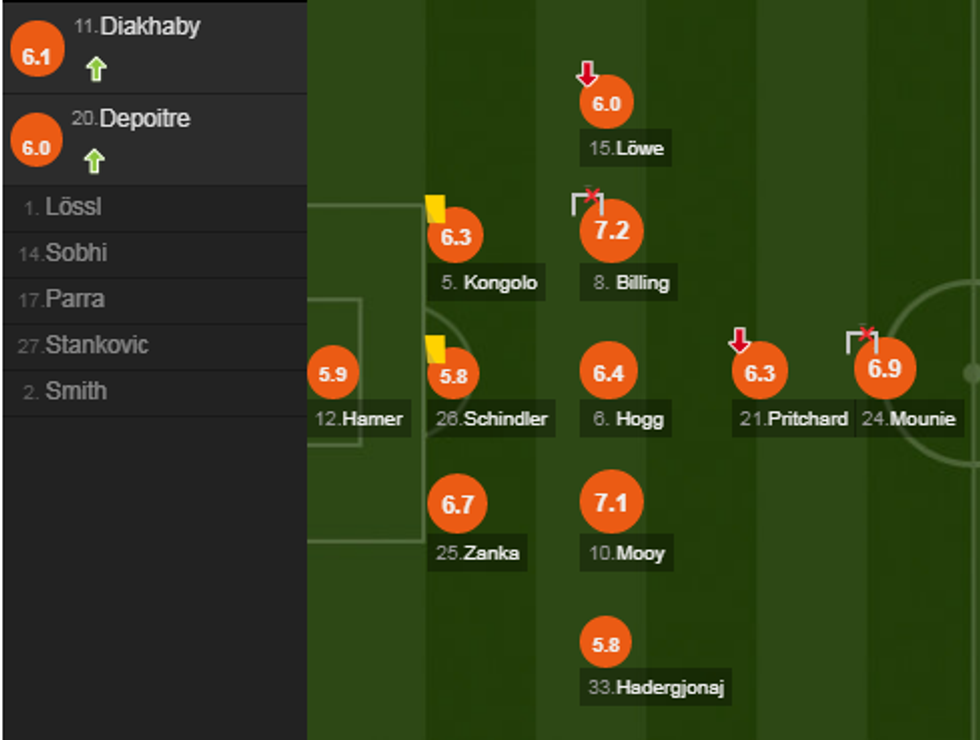
Task: Click the Depoitre name in sidebar
Action: coord(144,118)
